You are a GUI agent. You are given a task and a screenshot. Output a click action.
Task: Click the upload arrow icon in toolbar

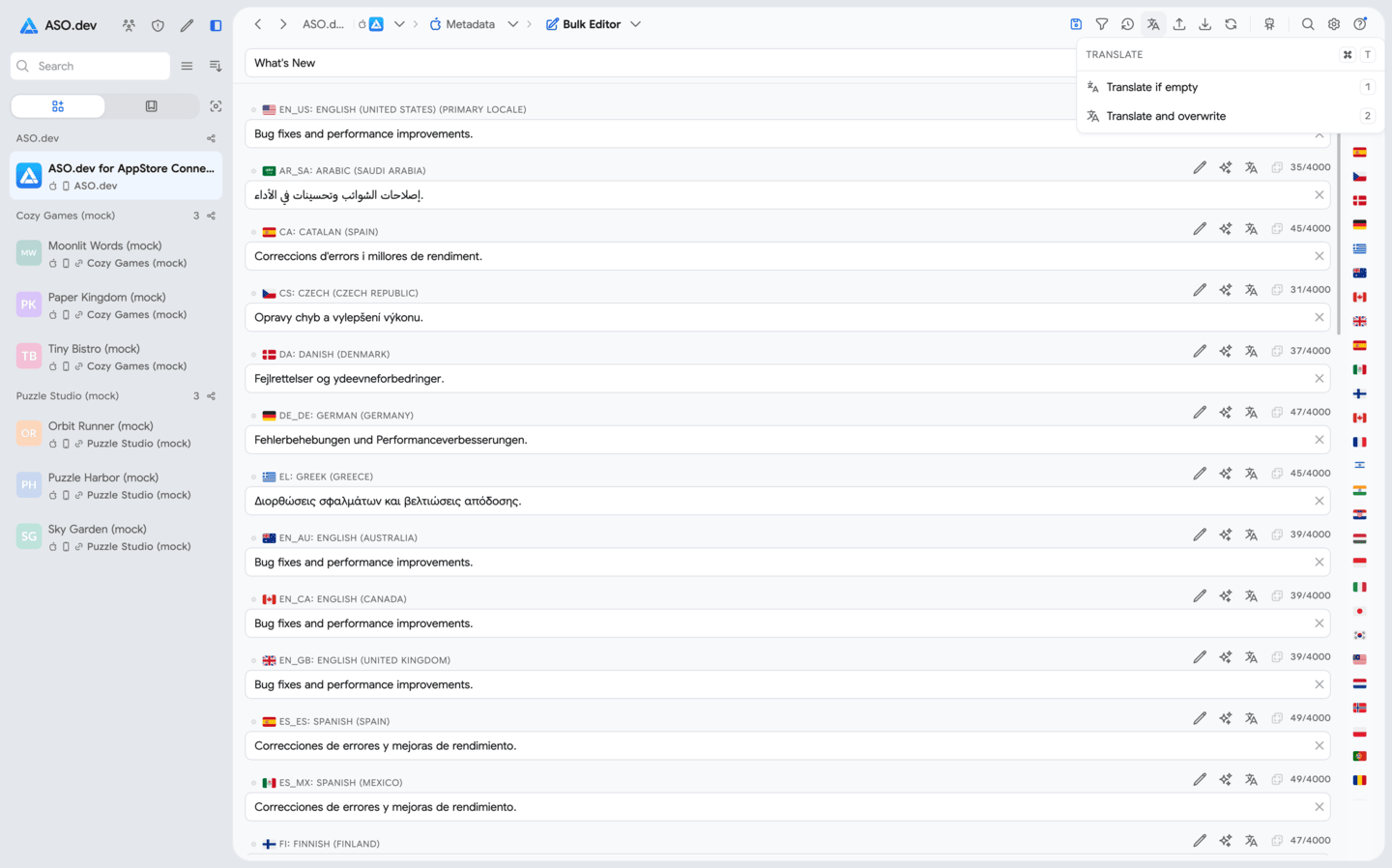click(1179, 24)
